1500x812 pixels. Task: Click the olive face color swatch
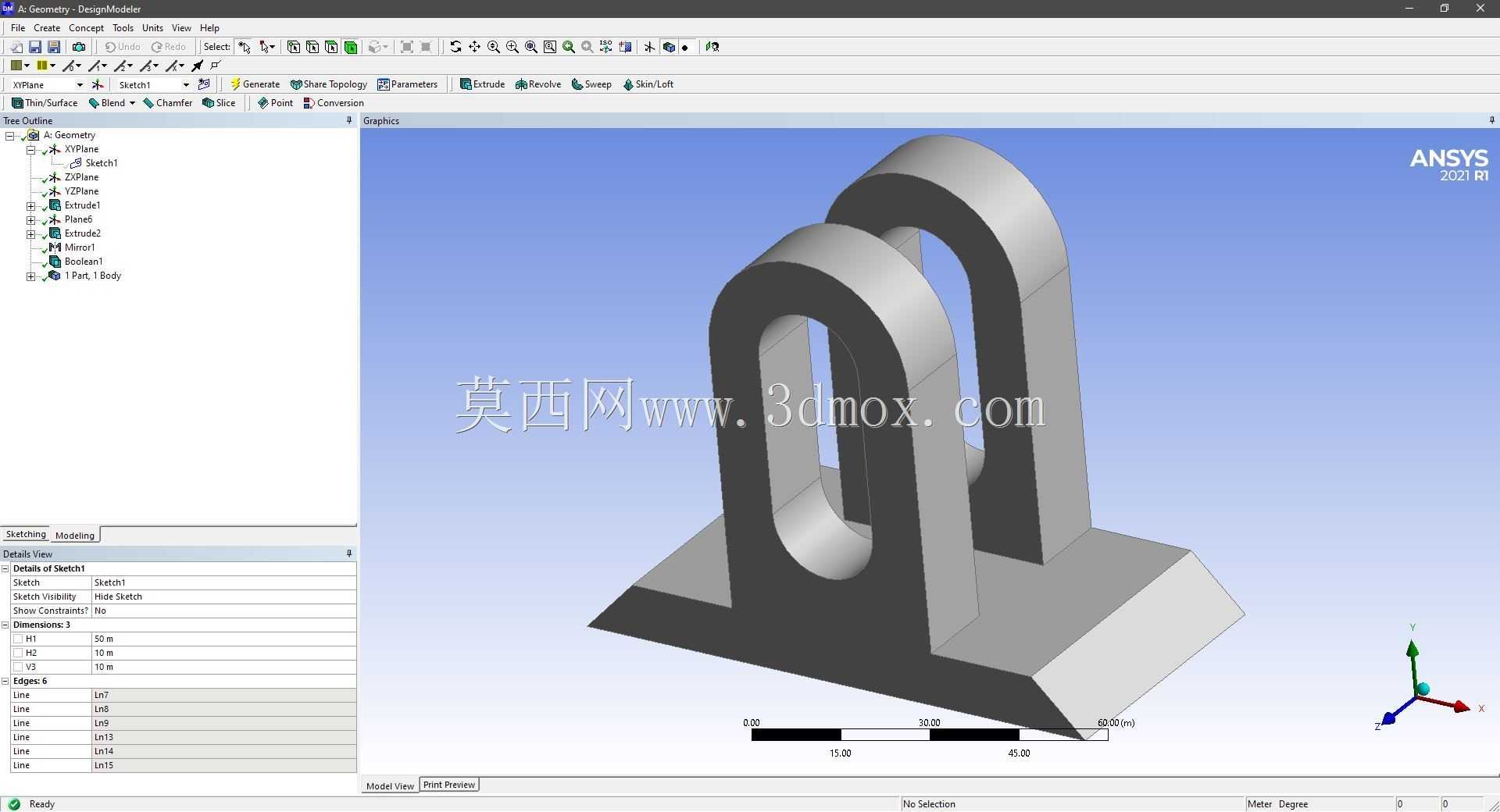point(16,66)
